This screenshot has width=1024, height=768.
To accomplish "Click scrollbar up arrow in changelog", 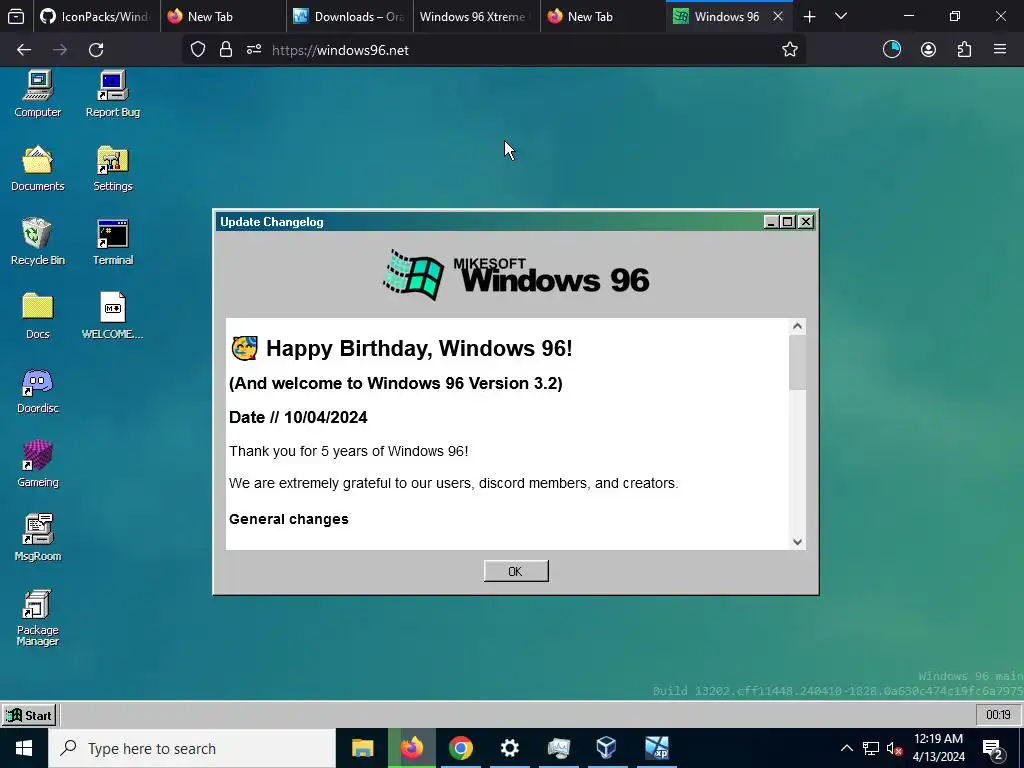I will coord(797,327).
